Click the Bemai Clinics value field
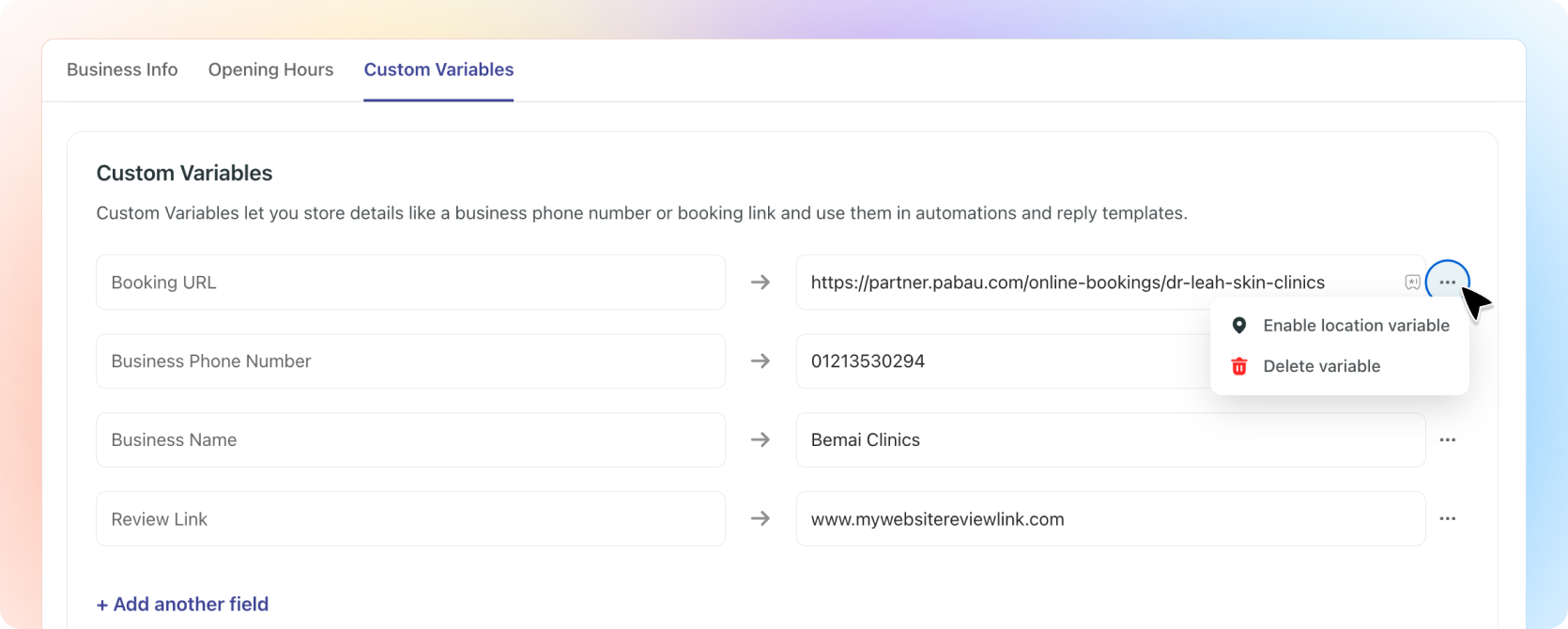 pos(1110,440)
